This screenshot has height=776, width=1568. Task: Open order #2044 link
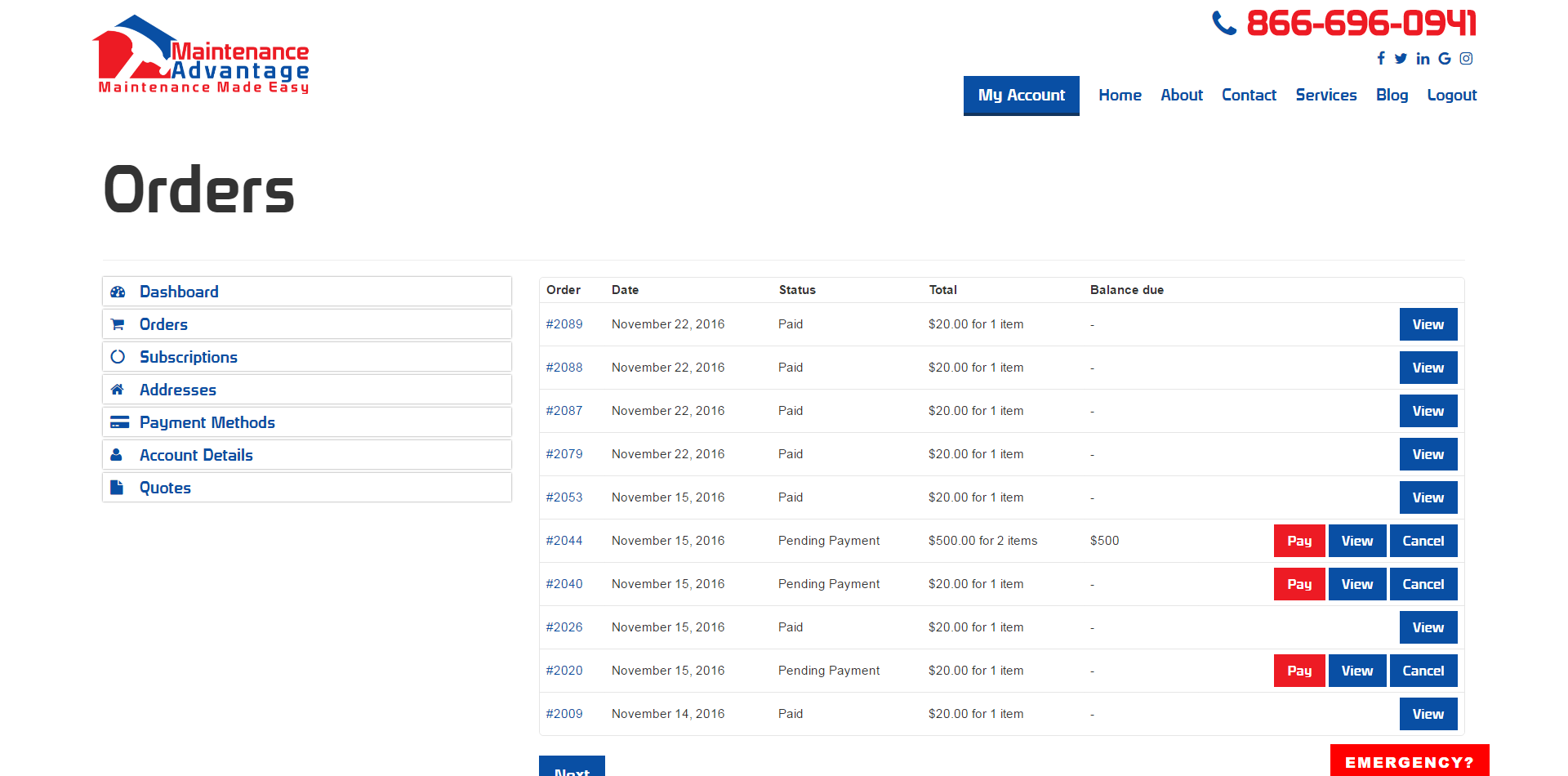[x=564, y=541]
